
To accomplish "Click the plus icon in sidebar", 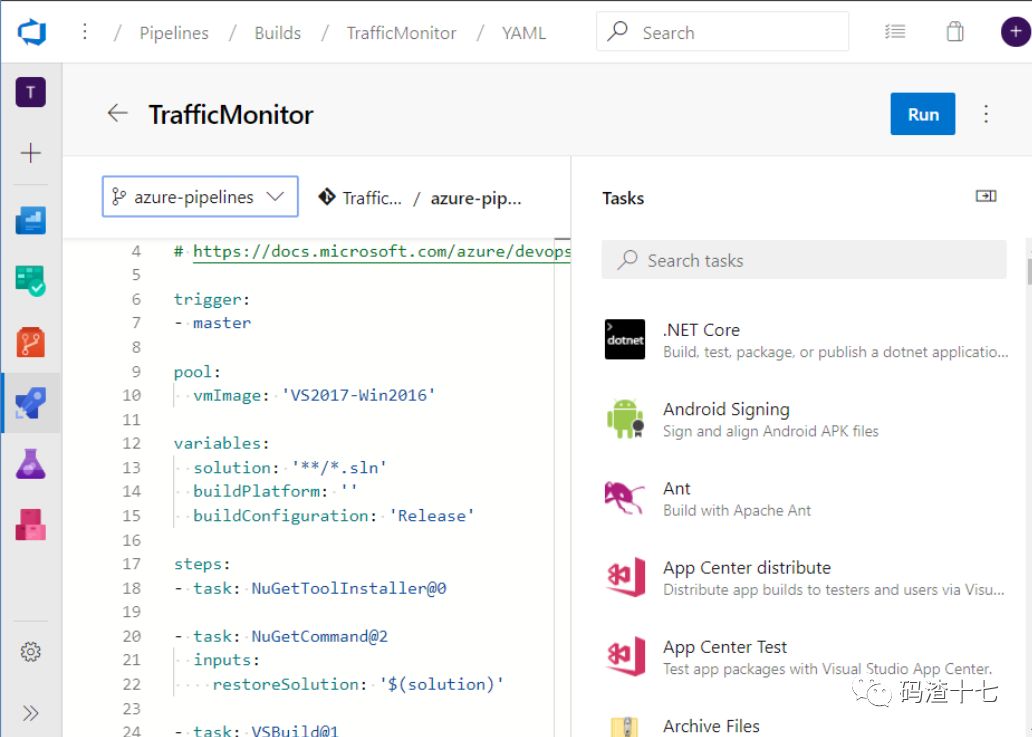I will tap(31, 153).
